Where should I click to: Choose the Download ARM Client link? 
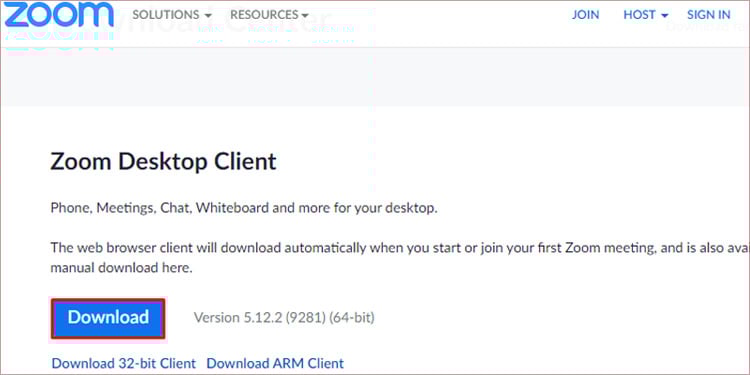pos(275,363)
